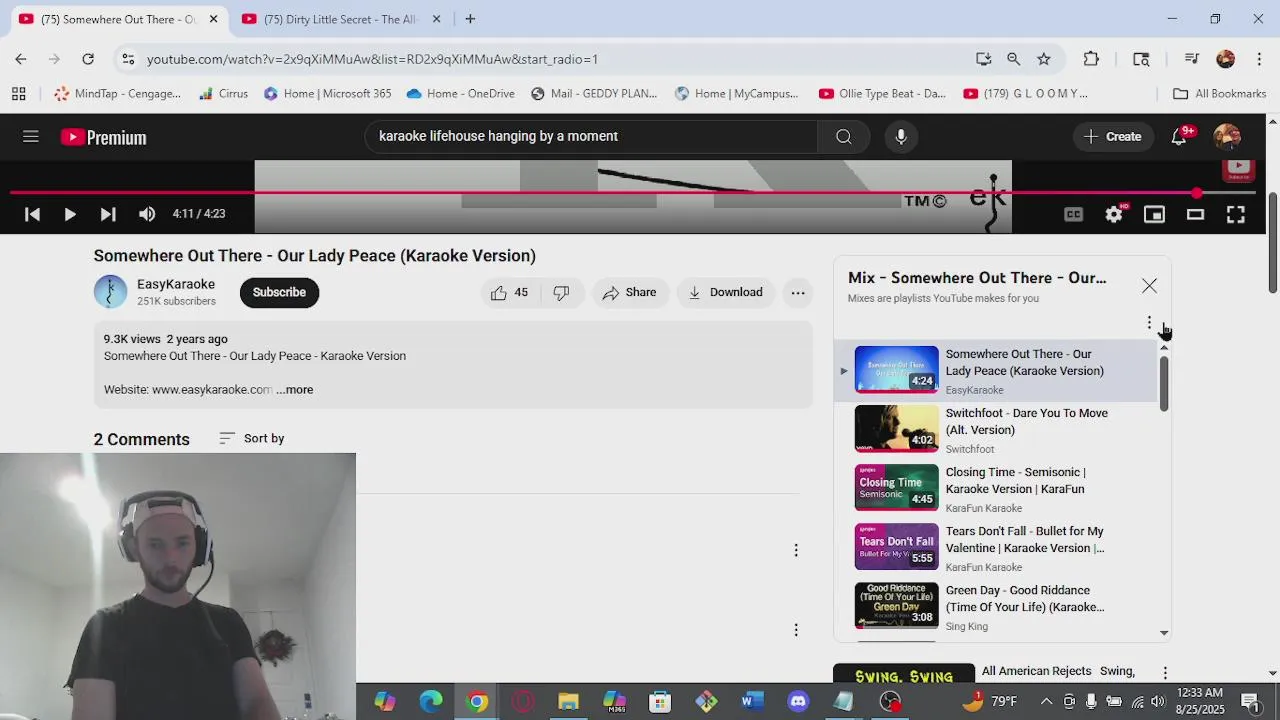This screenshot has height=720, width=1280.
Task: Open second comment's three-dot menu
Action: coord(796,630)
